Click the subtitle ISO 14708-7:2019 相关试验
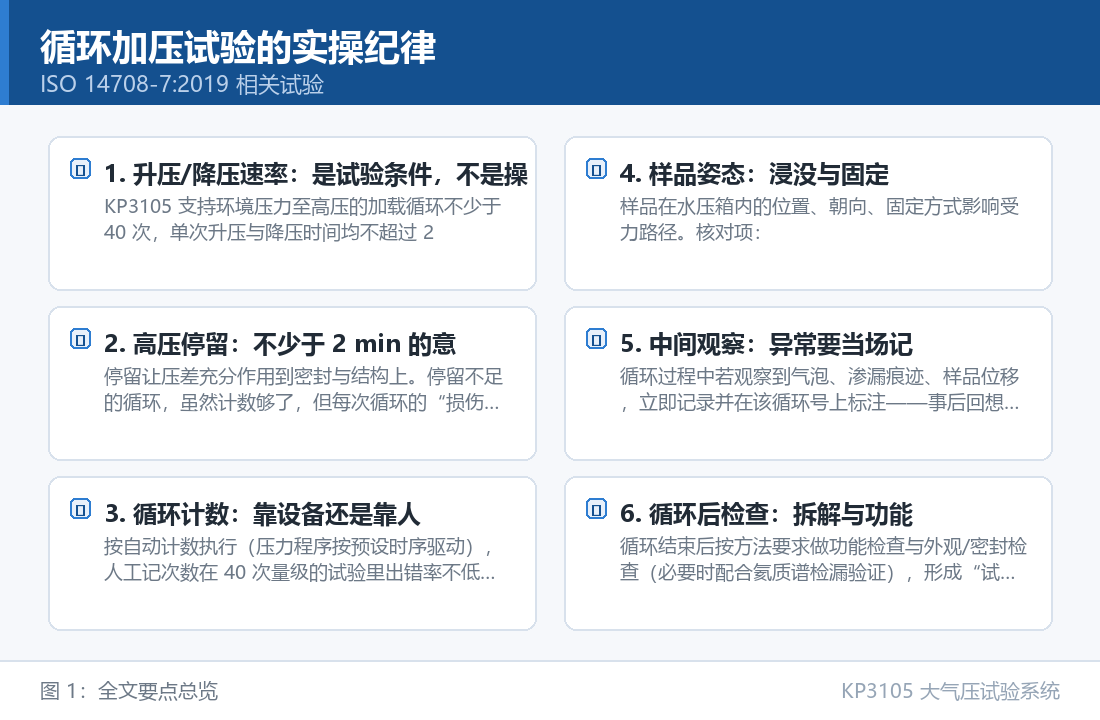Viewport: 1100px width, 720px height. tap(182, 84)
